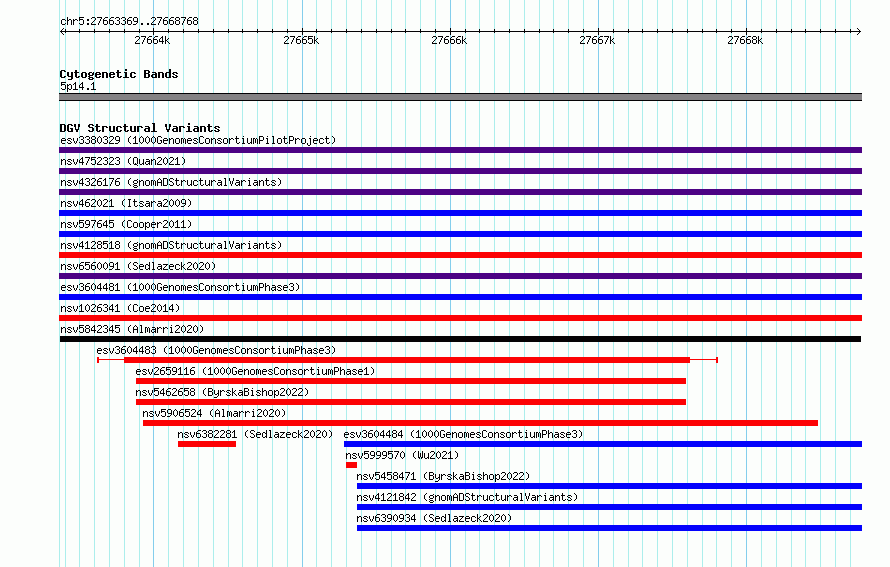This screenshot has height=567, width=890.
Task: Click the 27664k ruler tick label
Action: pyautogui.click(x=152, y=40)
